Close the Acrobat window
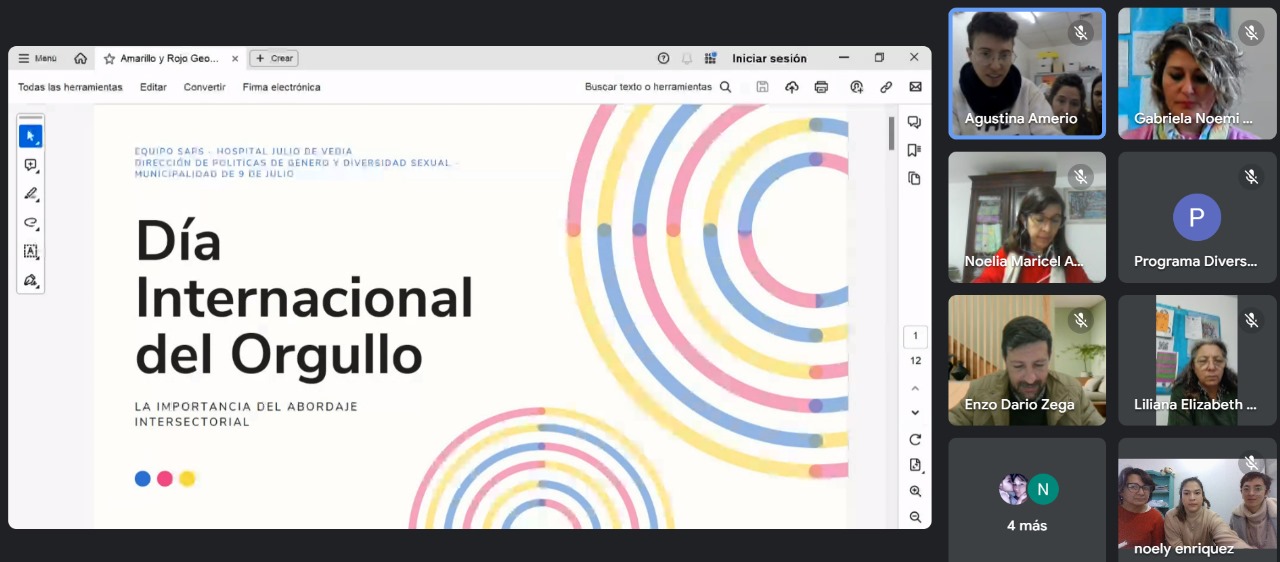Image resolution: width=1280 pixels, height=562 pixels. pyautogui.click(x=914, y=58)
